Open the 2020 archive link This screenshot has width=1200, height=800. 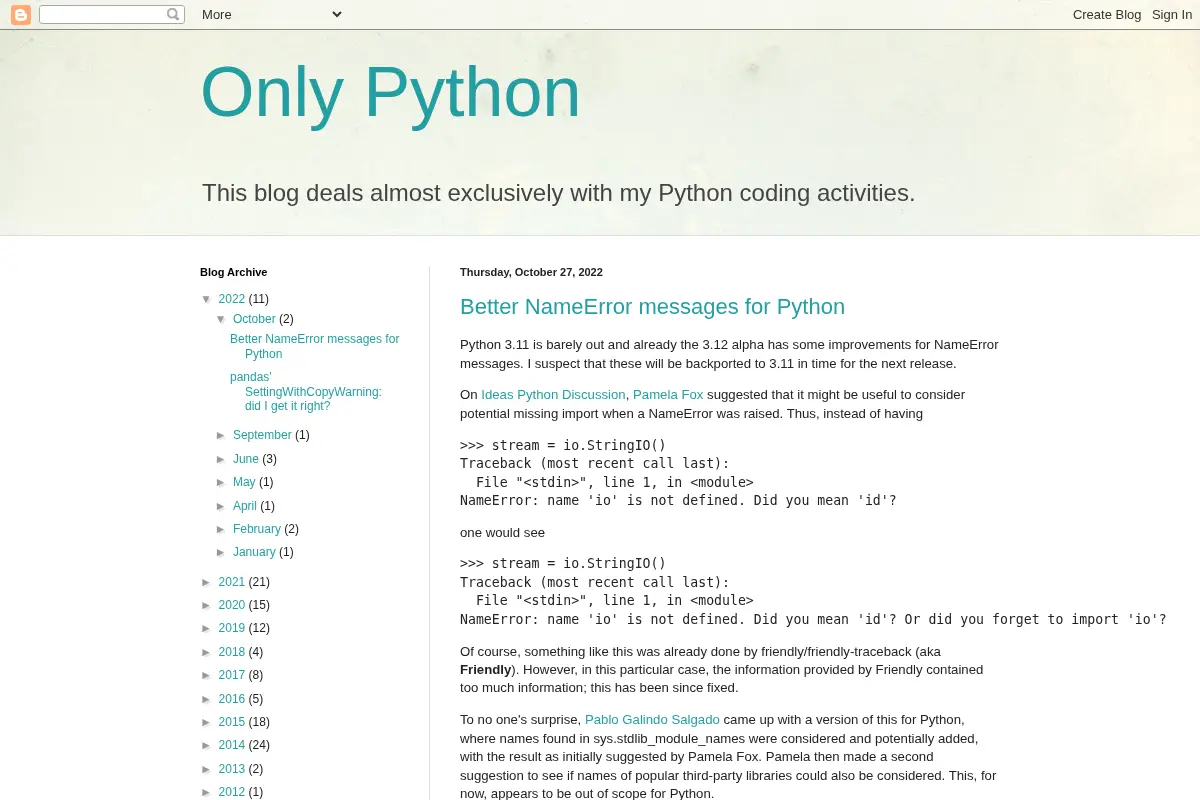click(x=232, y=605)
